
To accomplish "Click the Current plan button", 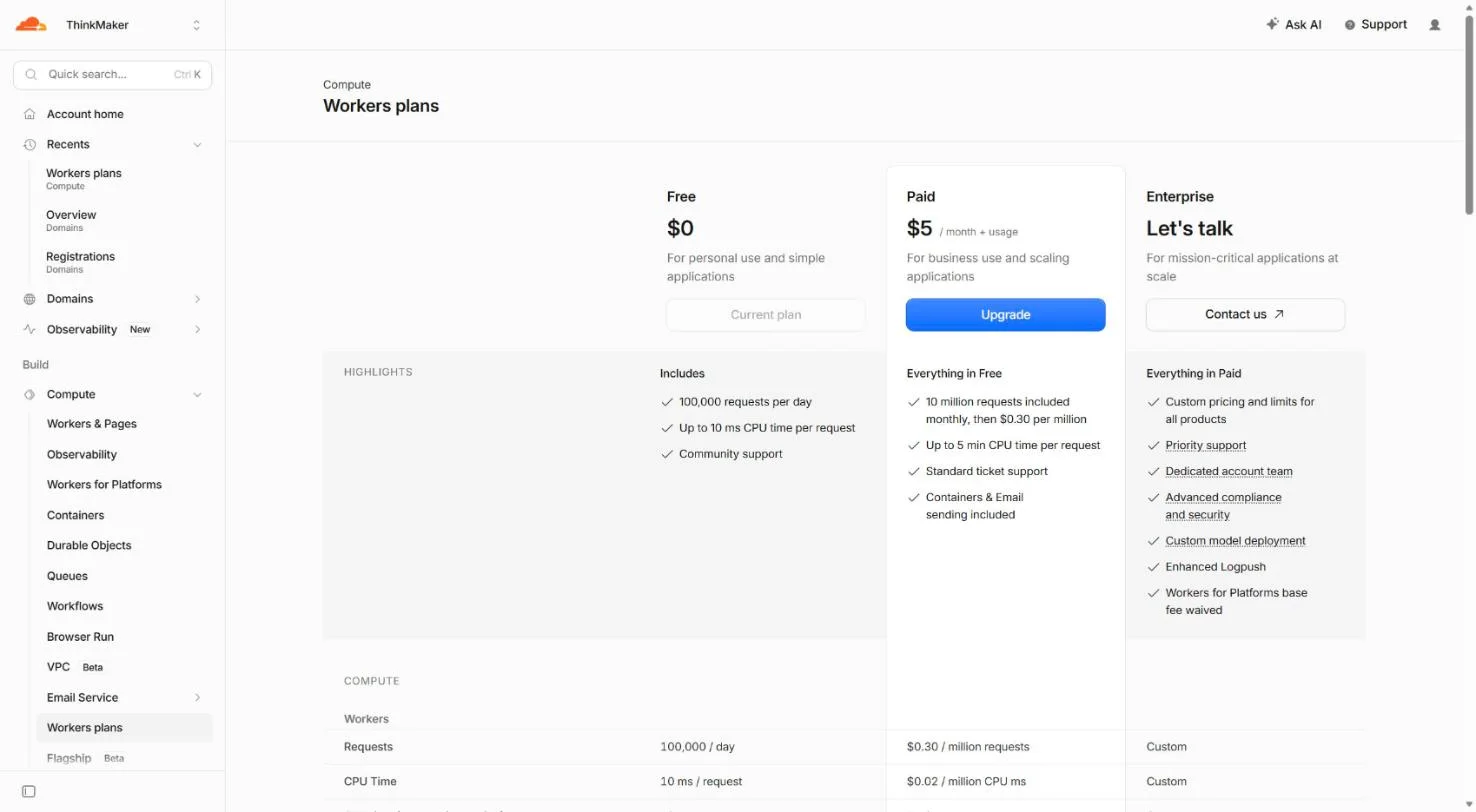I will 765,314.
